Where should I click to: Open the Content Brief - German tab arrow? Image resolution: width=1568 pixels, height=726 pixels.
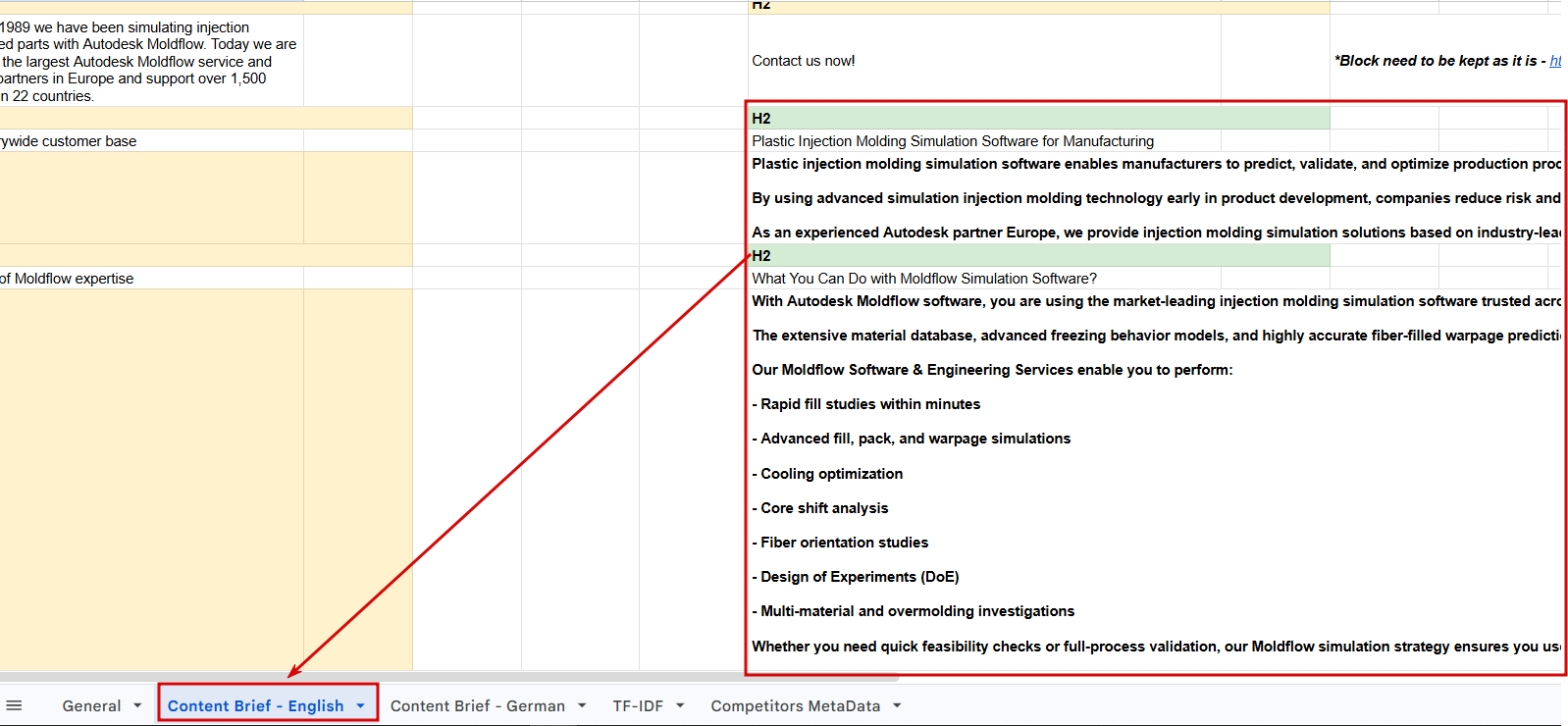pos(582,705)
